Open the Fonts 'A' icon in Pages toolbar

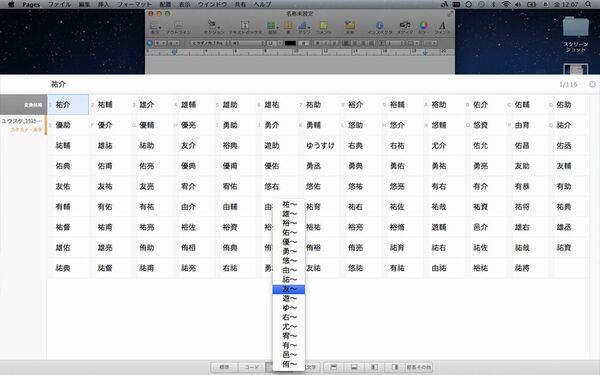pos(442,27)
